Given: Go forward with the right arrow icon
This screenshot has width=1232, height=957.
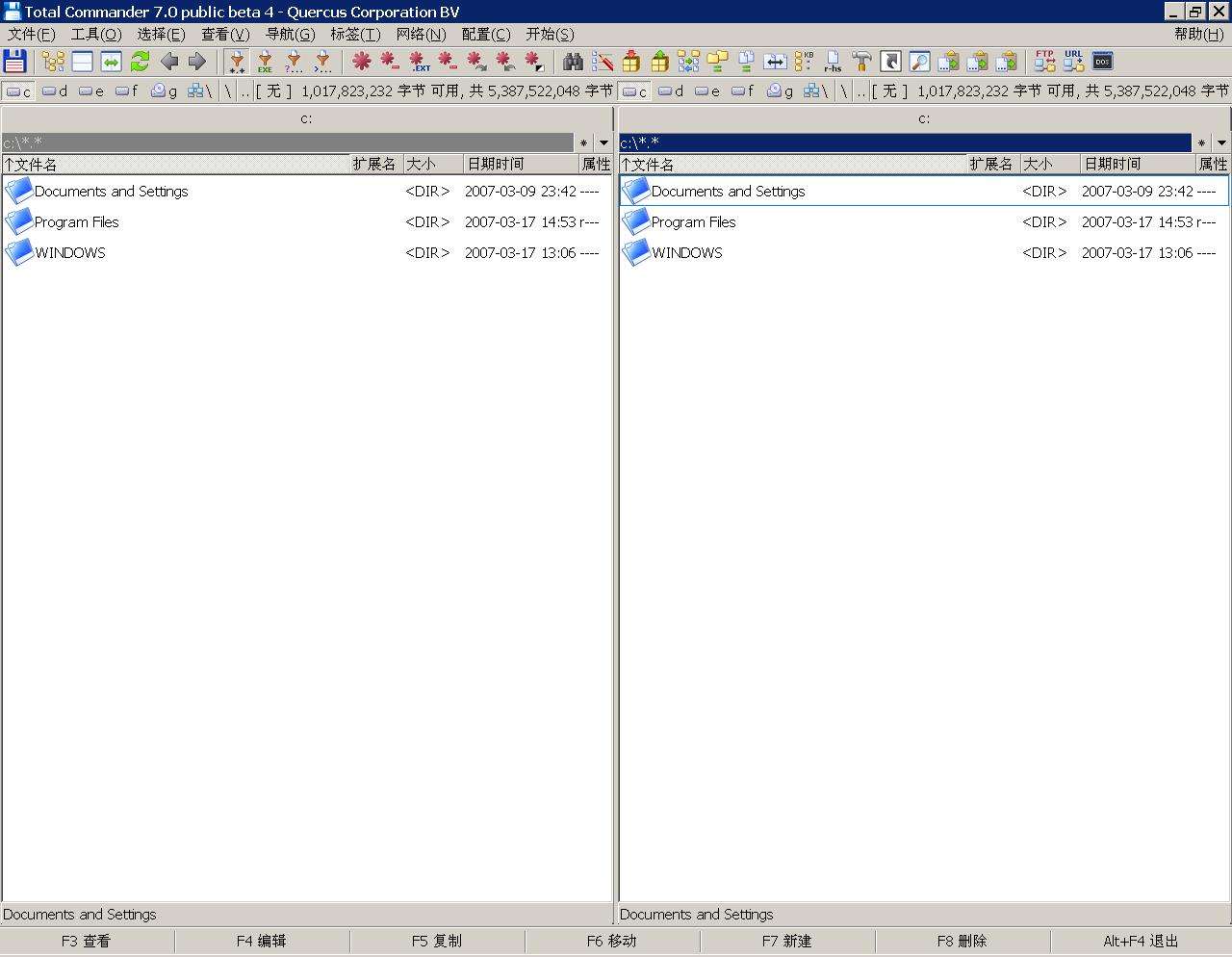Looking at the screenshot, I should (197, 62).
